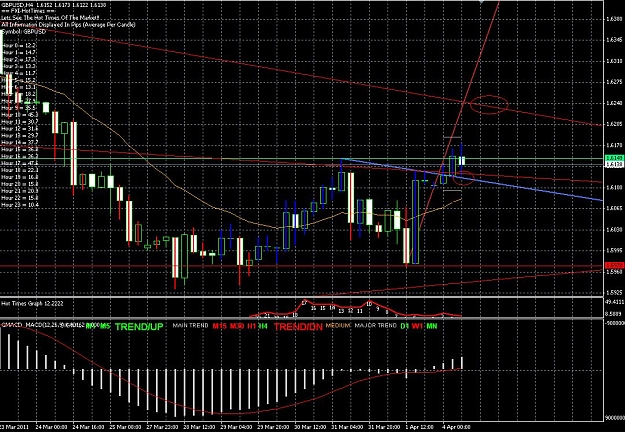Click the green current price tag
The width and height of the screenshot is (625, 433).
click(x=614, y=159)
